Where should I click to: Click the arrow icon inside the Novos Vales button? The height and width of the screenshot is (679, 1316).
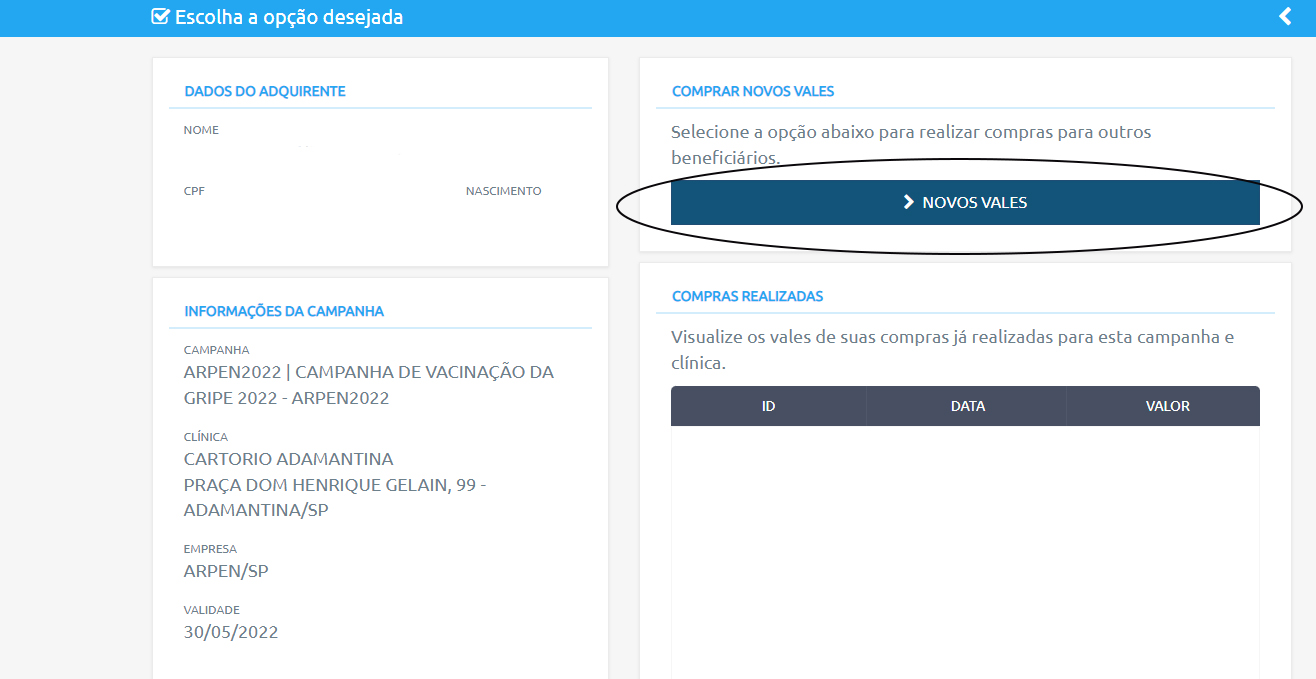[x=908, y=202]
